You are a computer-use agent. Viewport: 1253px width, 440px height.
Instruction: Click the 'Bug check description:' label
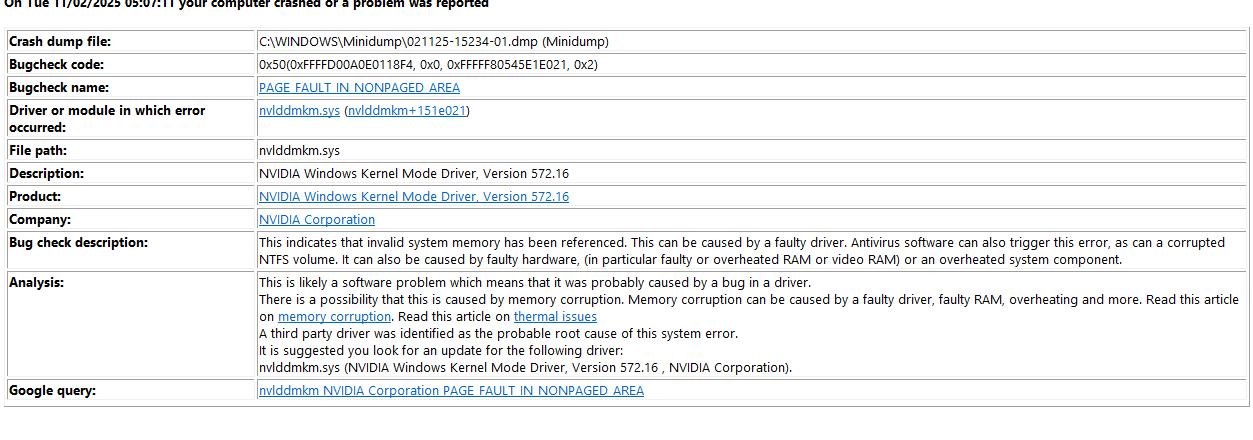point(78,243)
